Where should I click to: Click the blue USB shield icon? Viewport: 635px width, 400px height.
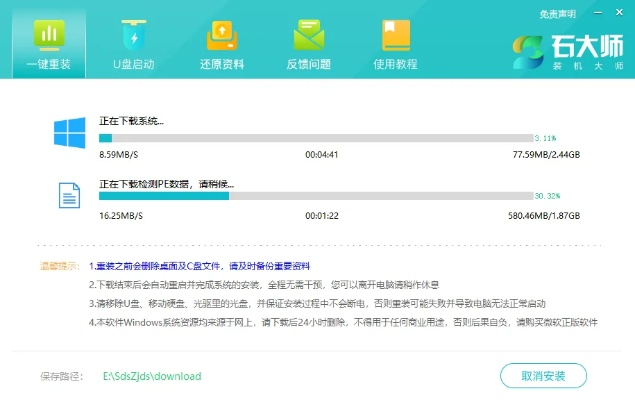pos(134,35)
